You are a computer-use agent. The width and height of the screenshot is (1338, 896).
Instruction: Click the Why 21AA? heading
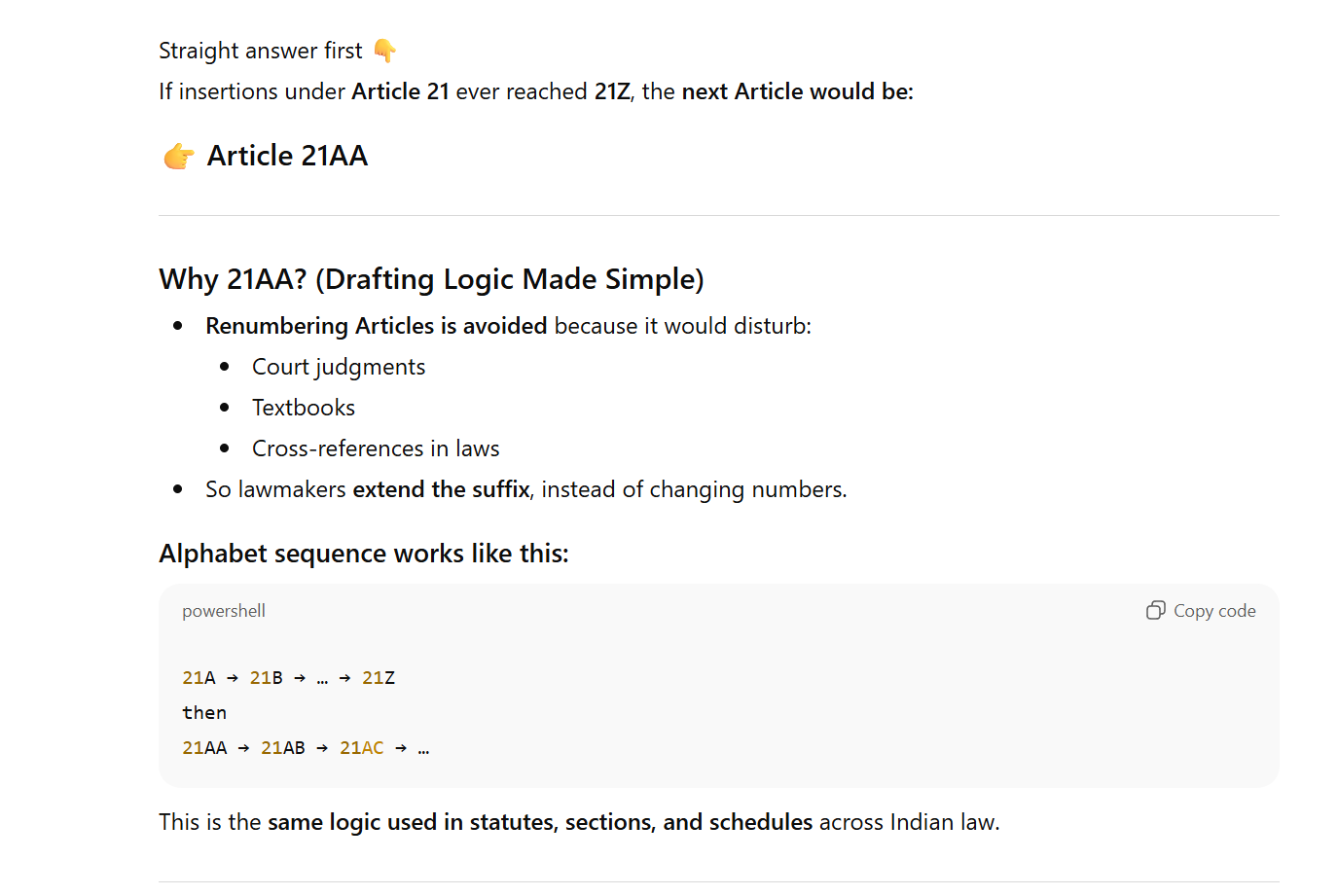431,279
